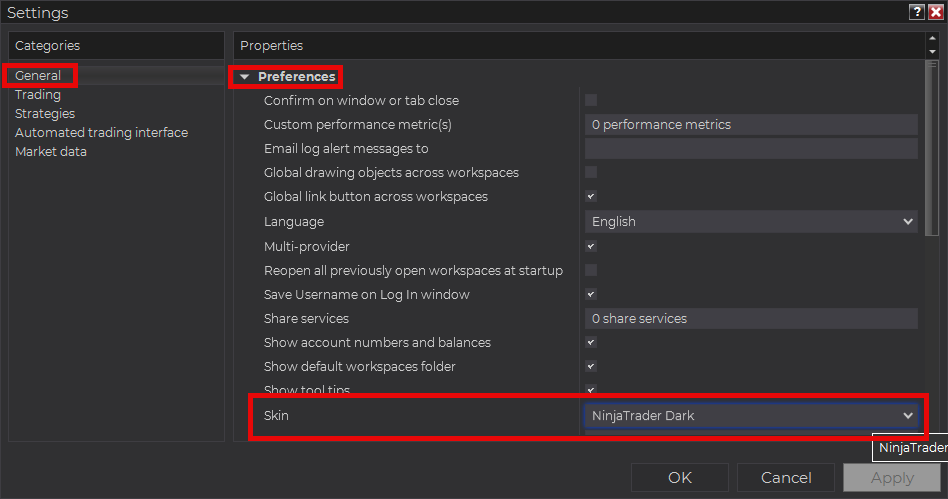This screenshot has width=948, height=499.
Task: Uncheck Show default workspaces folder
Action: 591,367
